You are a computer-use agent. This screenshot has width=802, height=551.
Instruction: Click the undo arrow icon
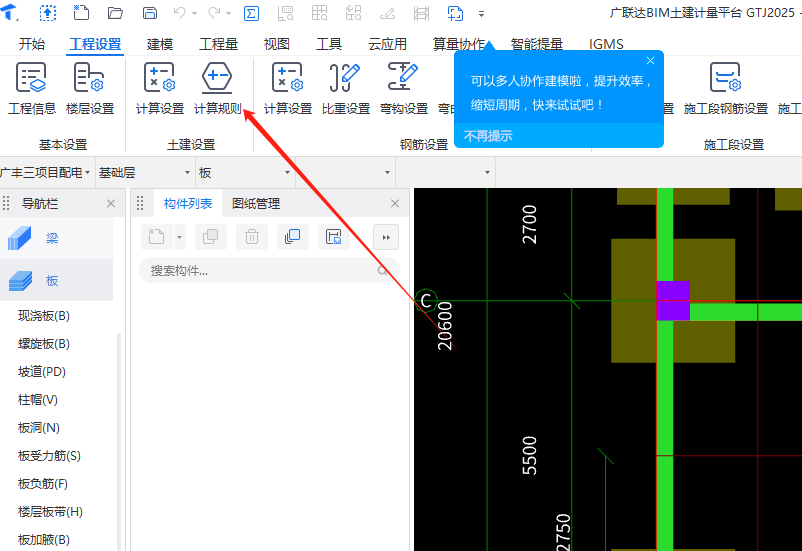(180, 13)
